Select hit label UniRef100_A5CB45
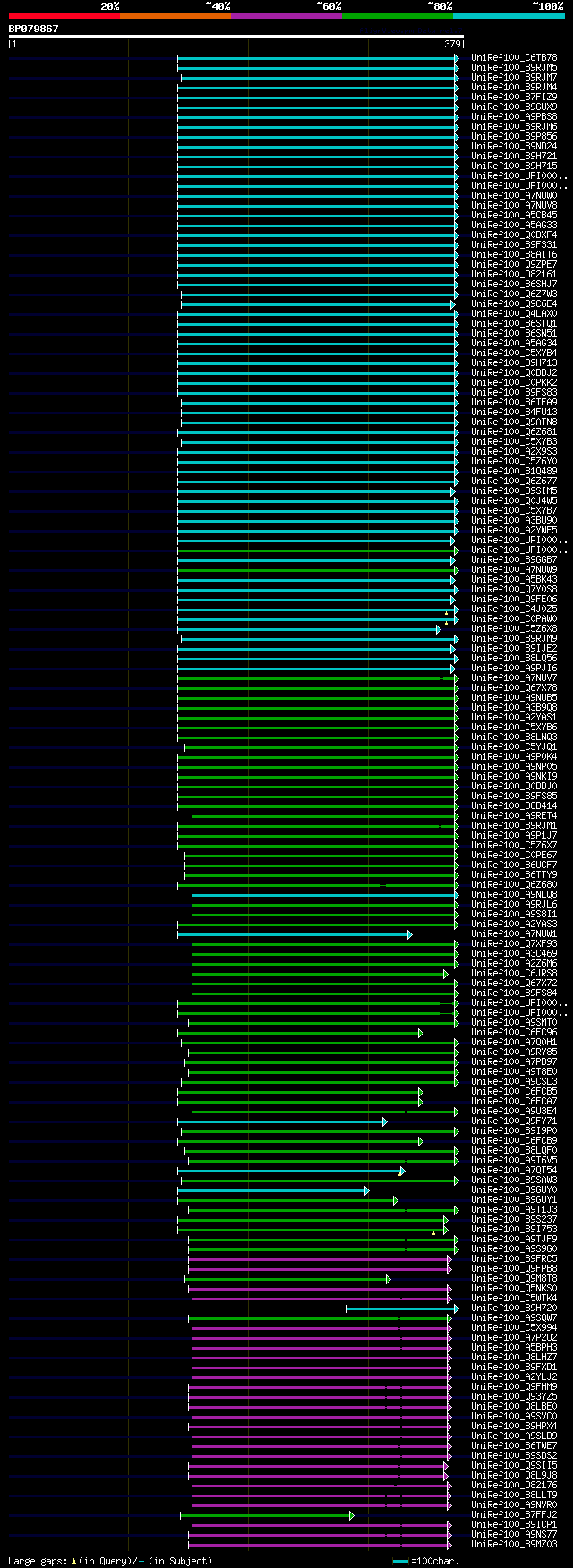The width and height of the screenshot is (573, 1568). click(514, 216)
